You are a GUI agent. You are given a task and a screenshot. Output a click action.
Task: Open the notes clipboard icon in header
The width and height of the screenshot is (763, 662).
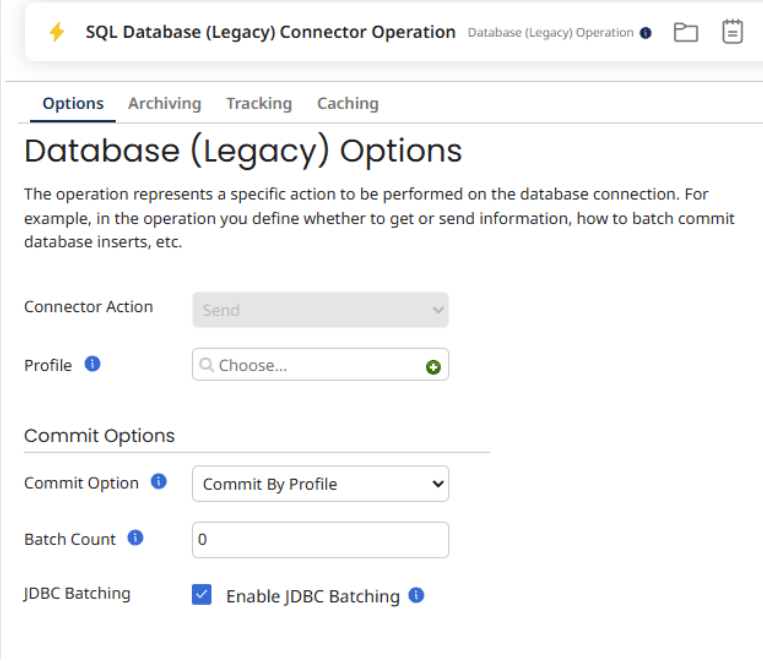pos(733,32)
